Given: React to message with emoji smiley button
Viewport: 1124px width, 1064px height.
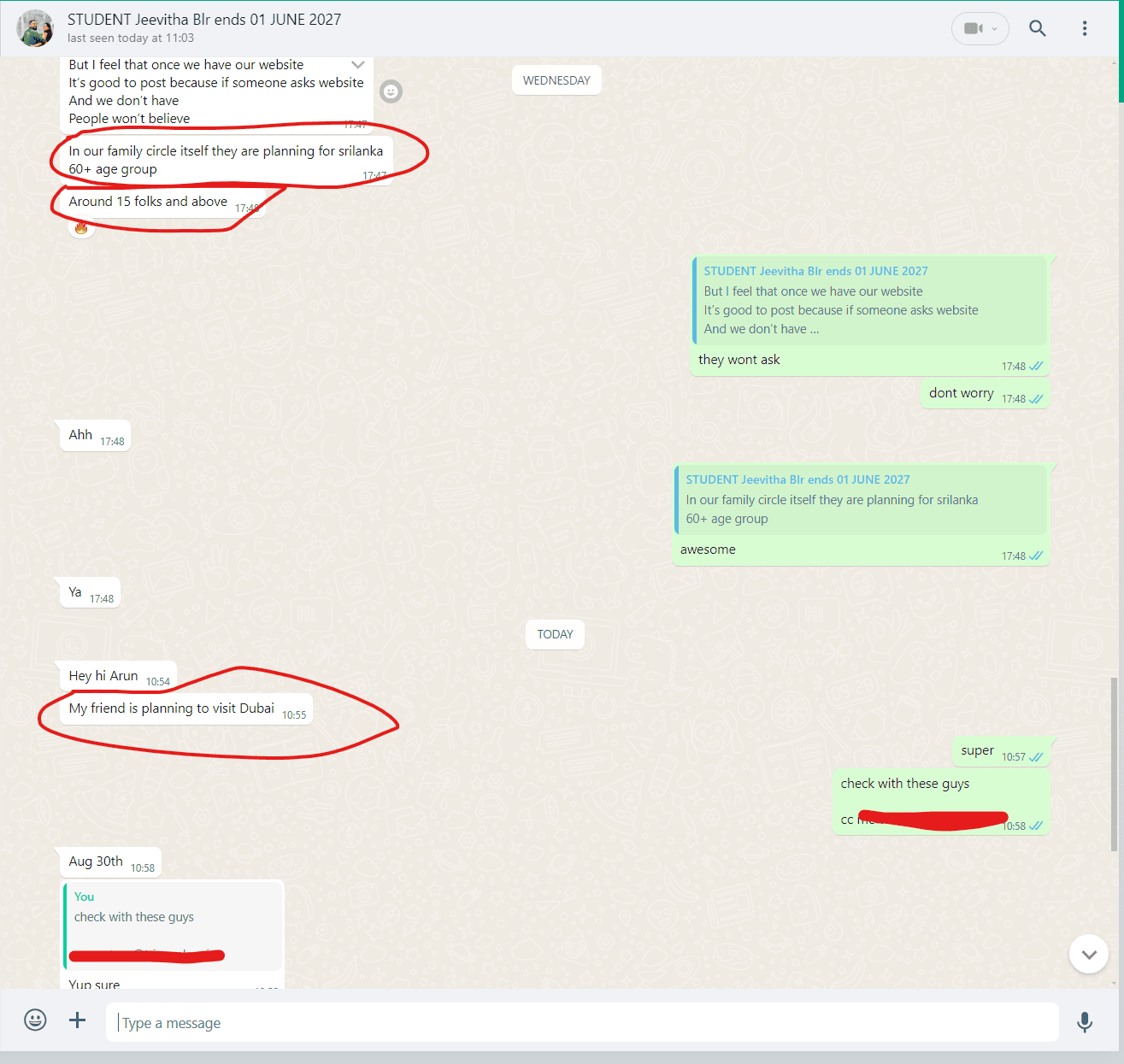Looking at the screenshot, I should coord(391,91).
